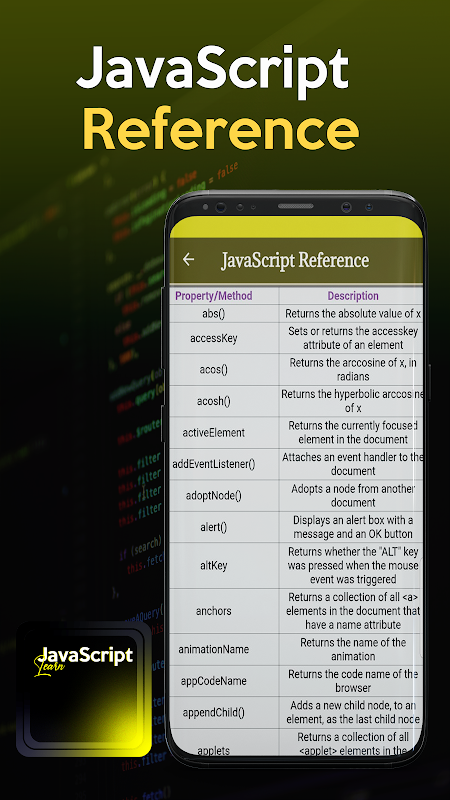Tap the 'ALT key was pressed' description
The width and height of the screenshot is (450, 800).
(x=353, y=565)
